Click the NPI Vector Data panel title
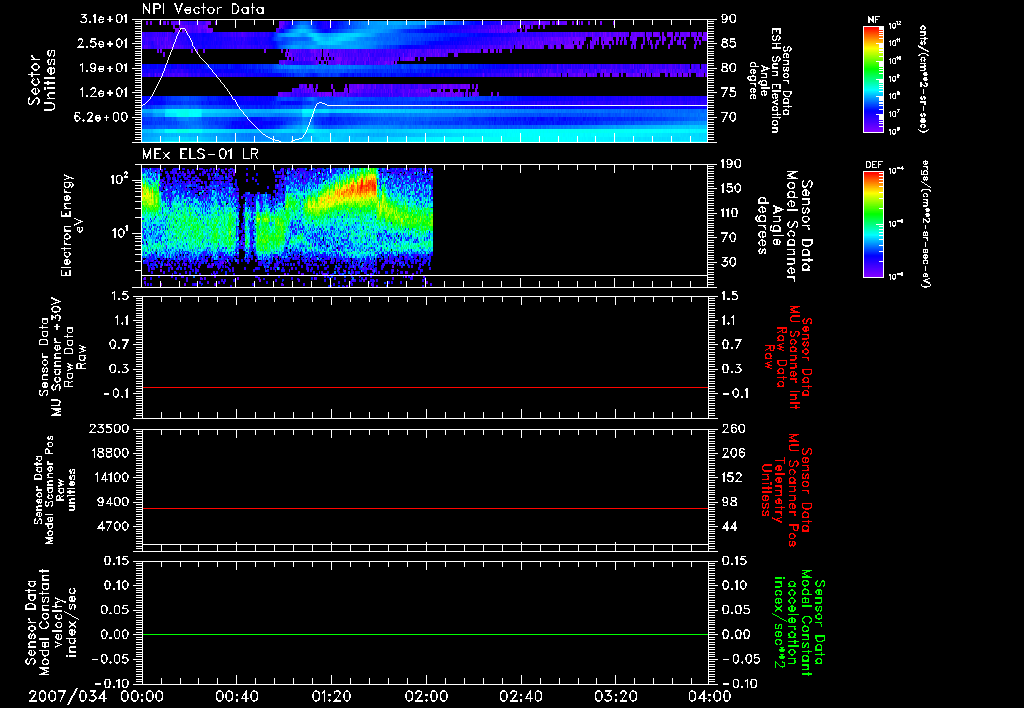The width and height of the screenshot is (1024, 708). (x=203, y=9)
